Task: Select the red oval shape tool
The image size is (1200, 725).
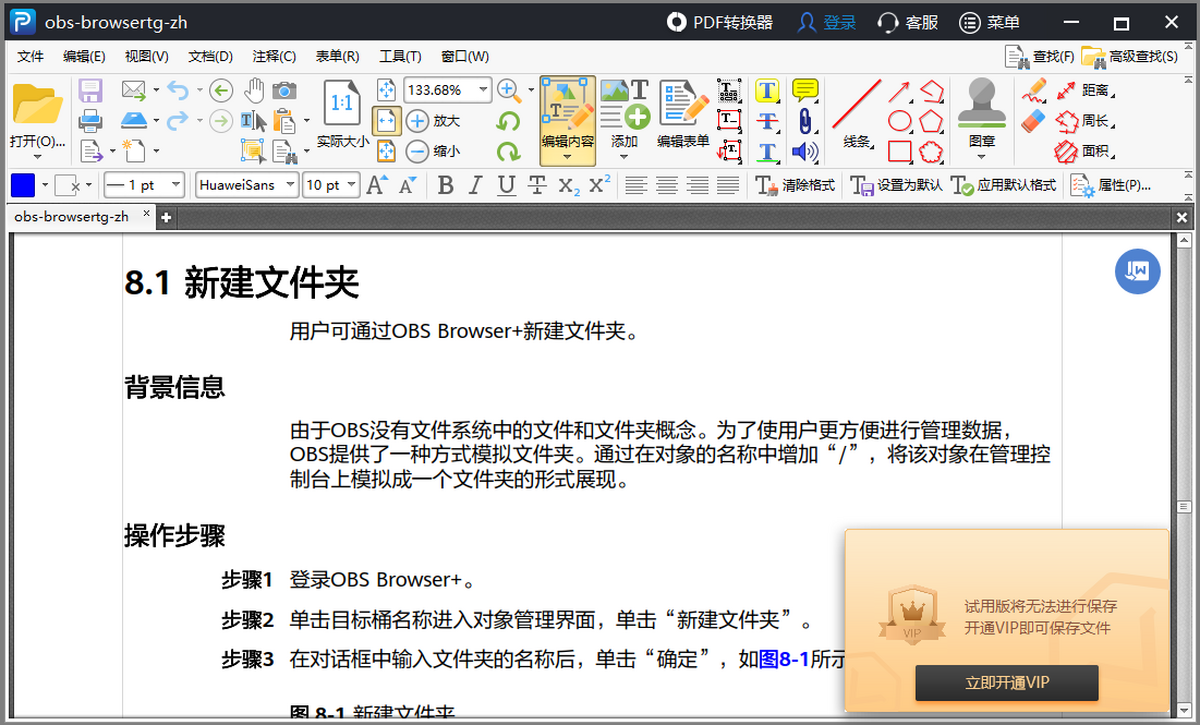Action: pos(900,121)
